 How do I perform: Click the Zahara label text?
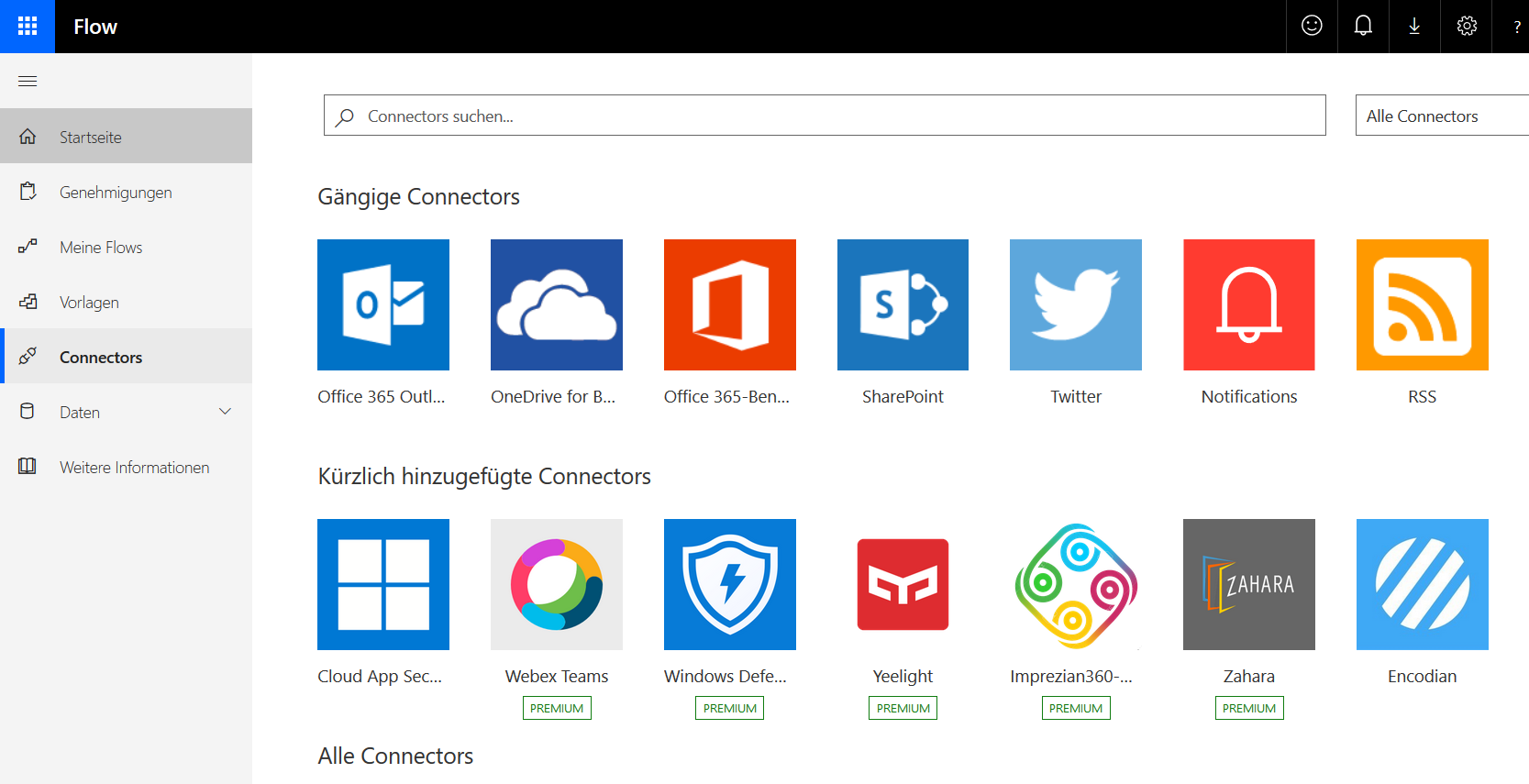pos(1249,676)
